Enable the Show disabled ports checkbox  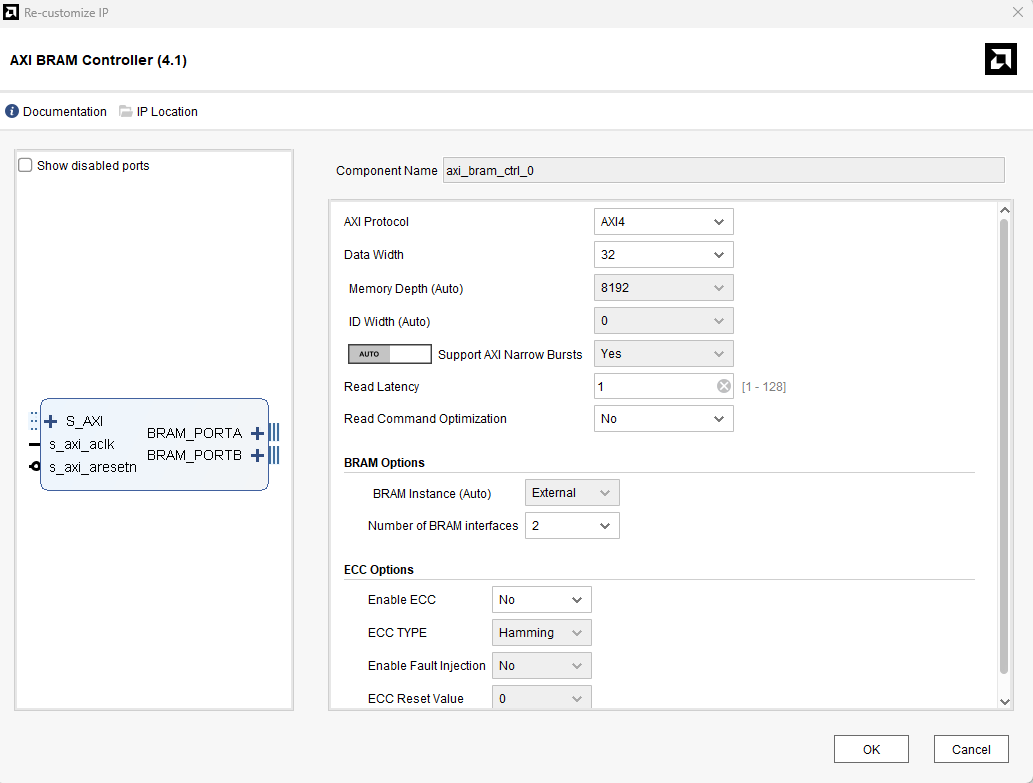coord(25,165)
